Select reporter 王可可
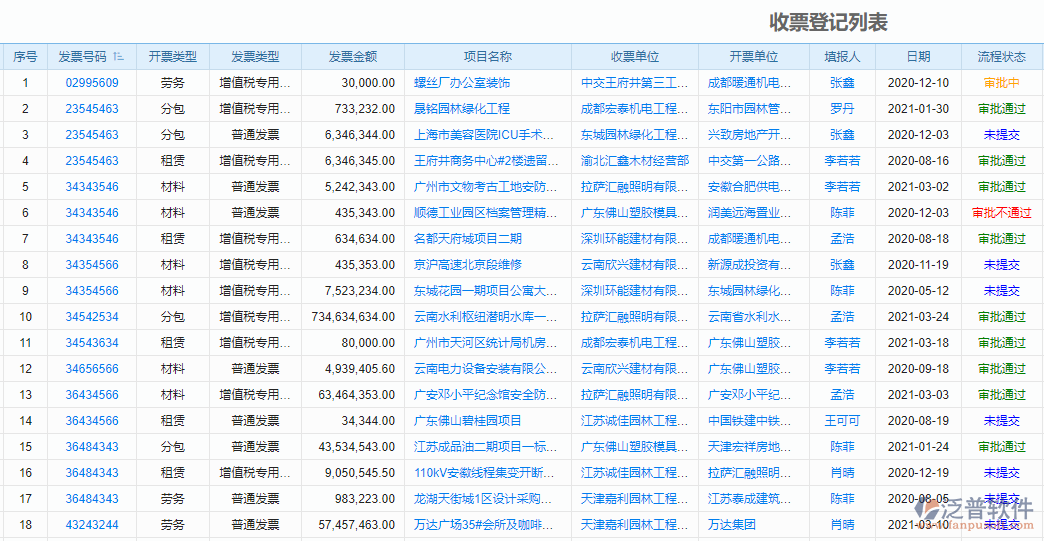 (842, 421)
